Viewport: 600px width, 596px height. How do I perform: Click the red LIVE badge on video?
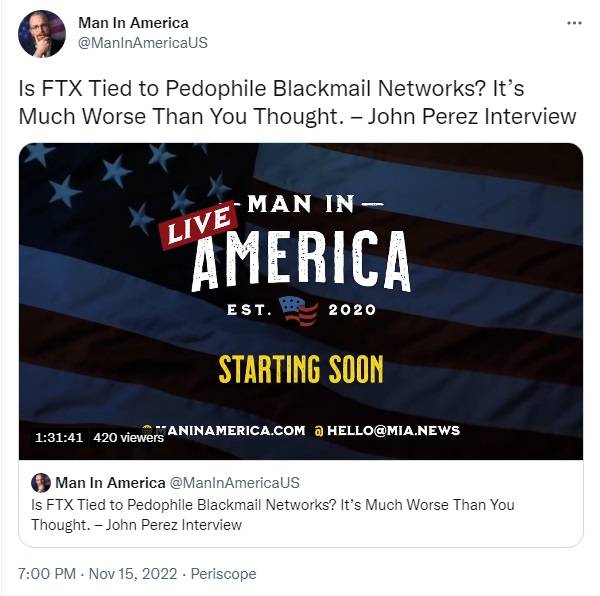198,225
